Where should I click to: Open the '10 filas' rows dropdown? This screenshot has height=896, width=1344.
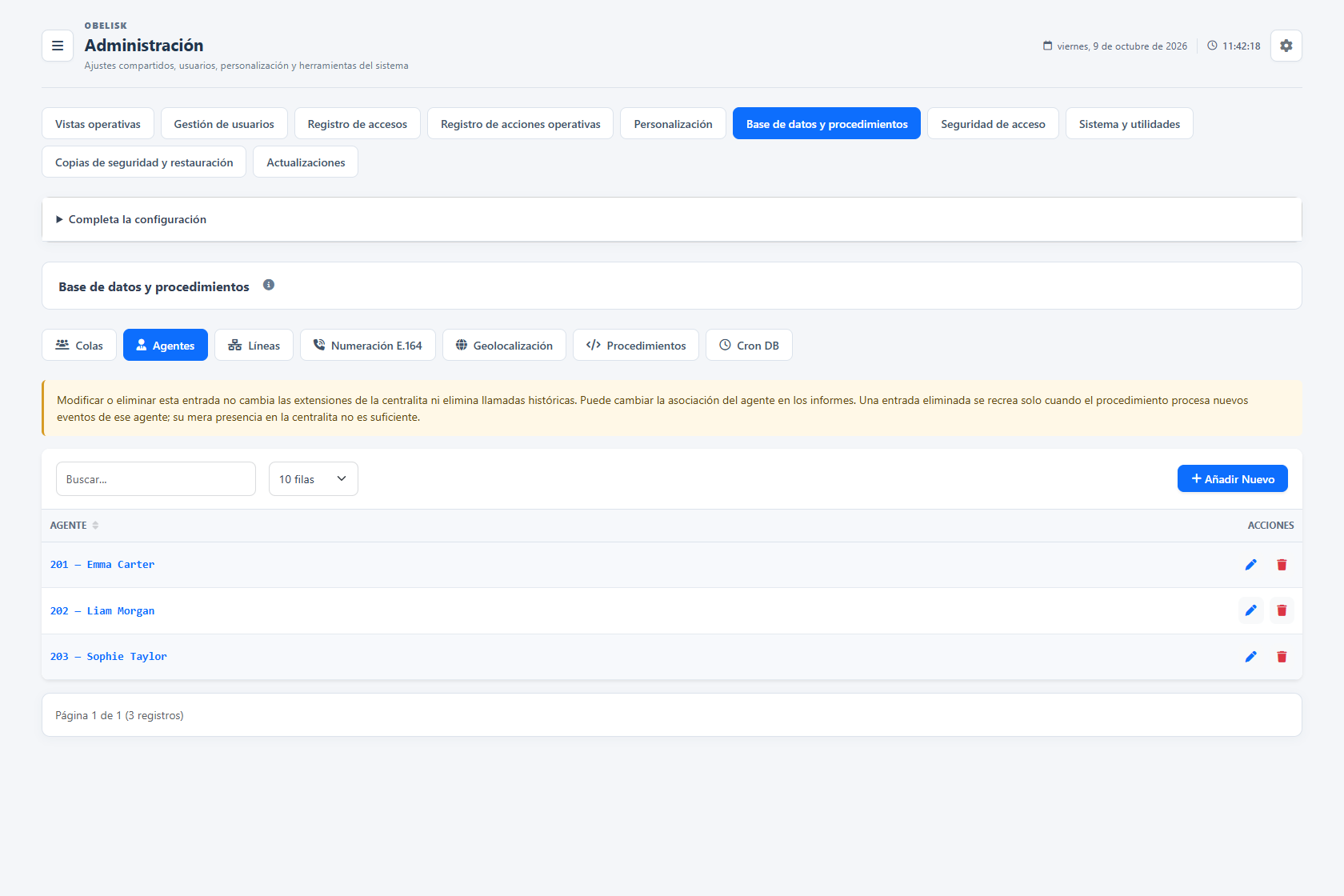tap(314, 479)
